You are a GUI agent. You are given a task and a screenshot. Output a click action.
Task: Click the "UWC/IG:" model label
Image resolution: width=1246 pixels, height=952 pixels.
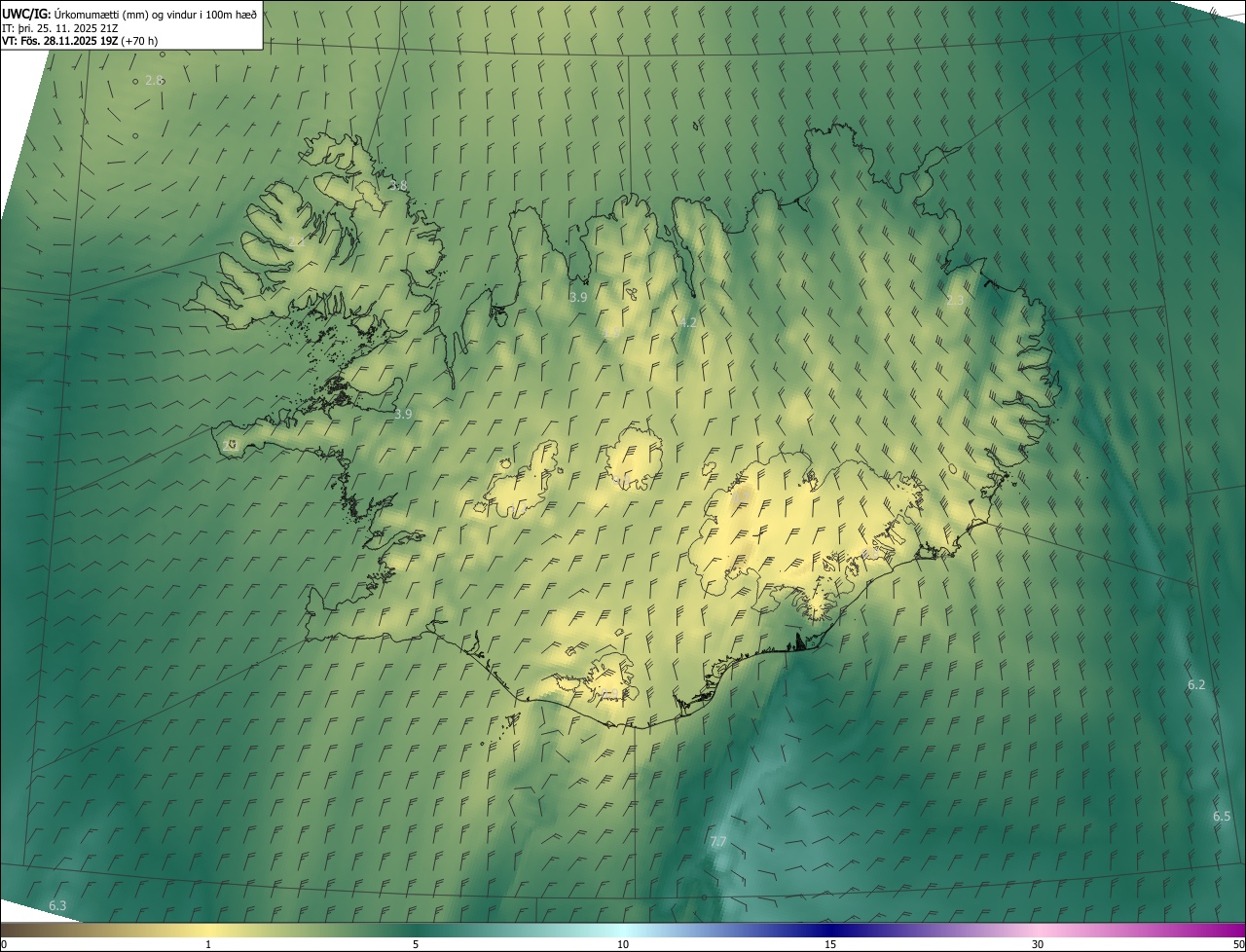[26, 14]
